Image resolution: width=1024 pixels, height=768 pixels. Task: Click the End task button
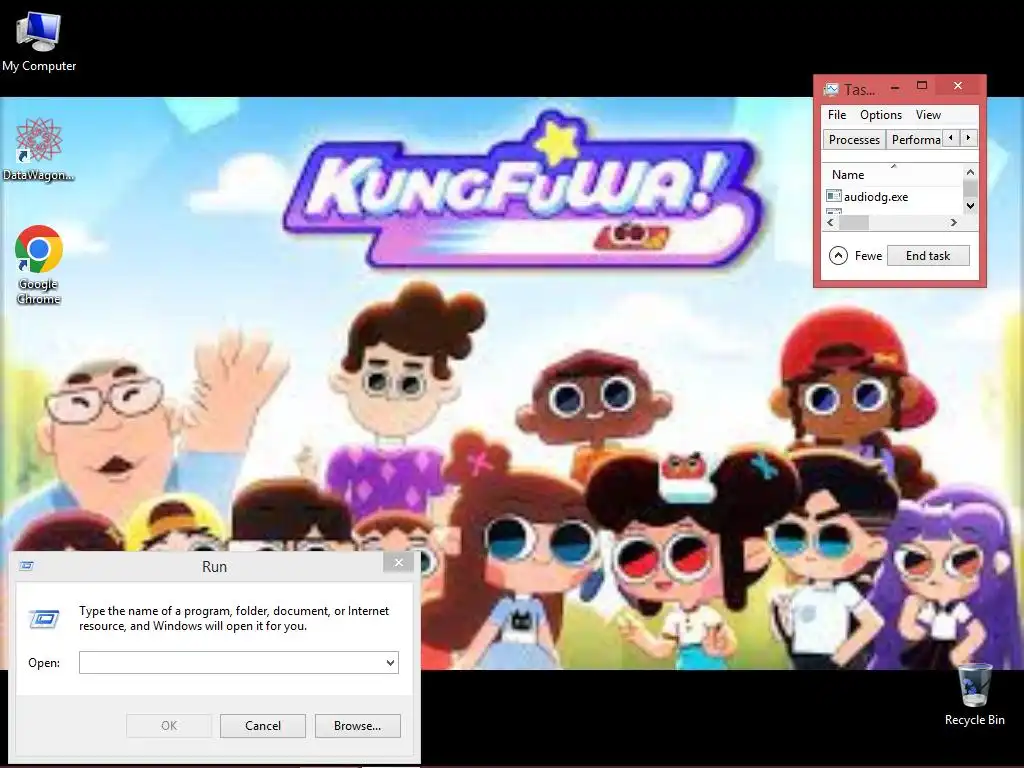pos(928,256)
